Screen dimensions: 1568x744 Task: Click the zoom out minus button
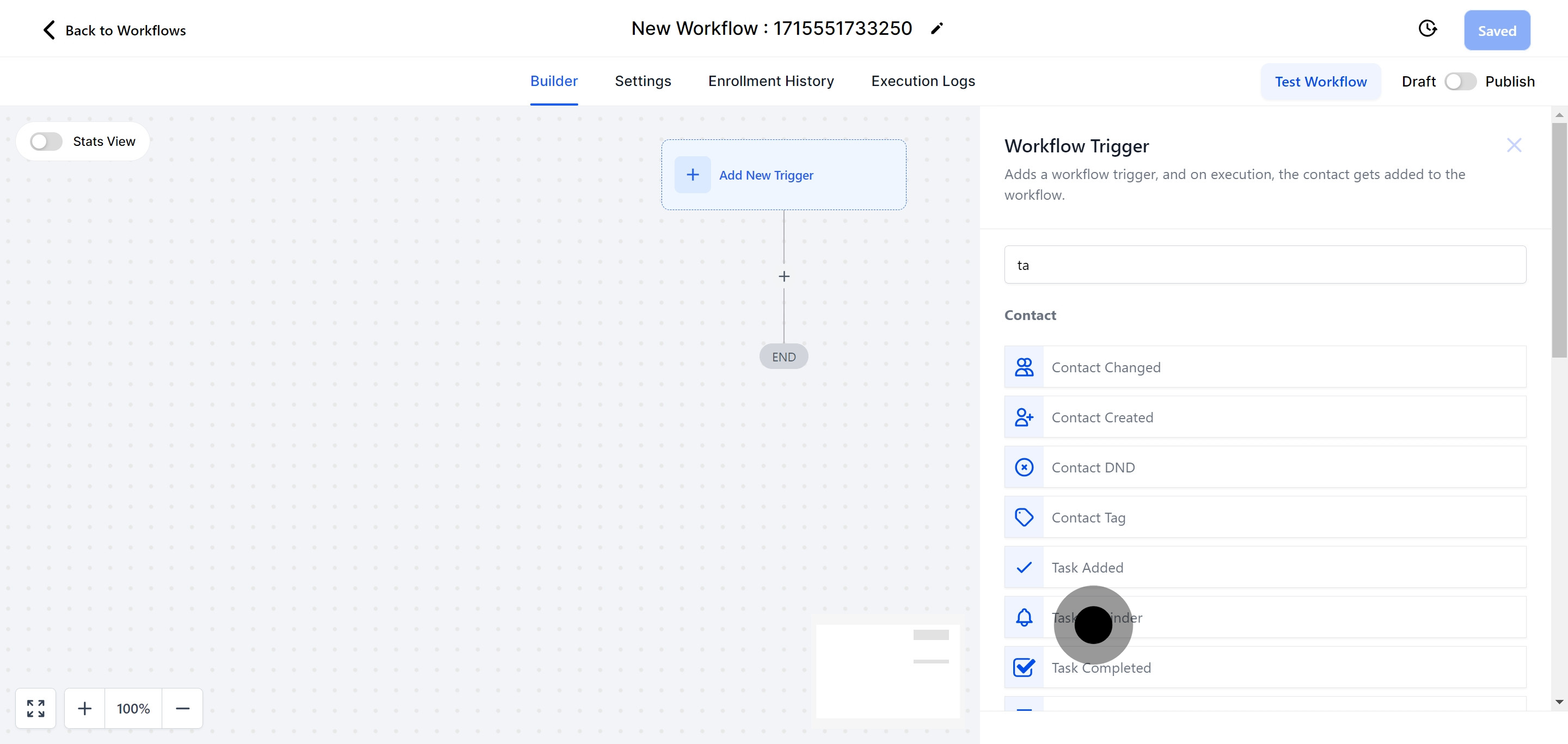182,708
